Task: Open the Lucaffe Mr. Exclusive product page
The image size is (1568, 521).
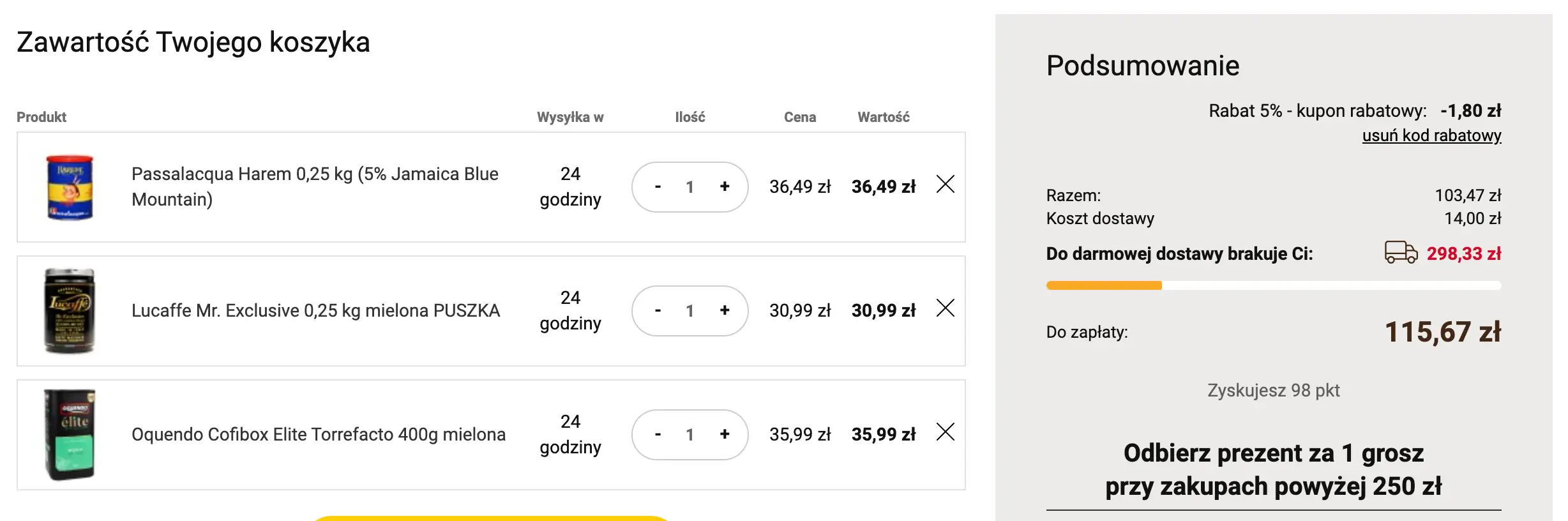Action: pos(315,310)
